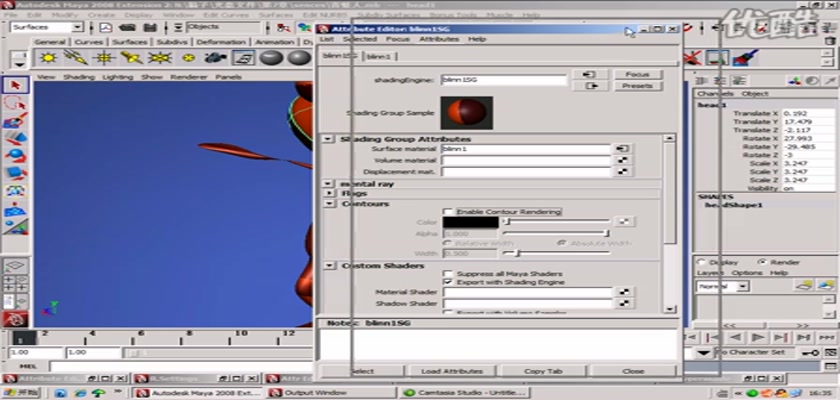Image resolution: width=840 pixels, height=400 pixels.
Task: Click the output connection arrow button beside shadingEngine
Action: [590, 86]
